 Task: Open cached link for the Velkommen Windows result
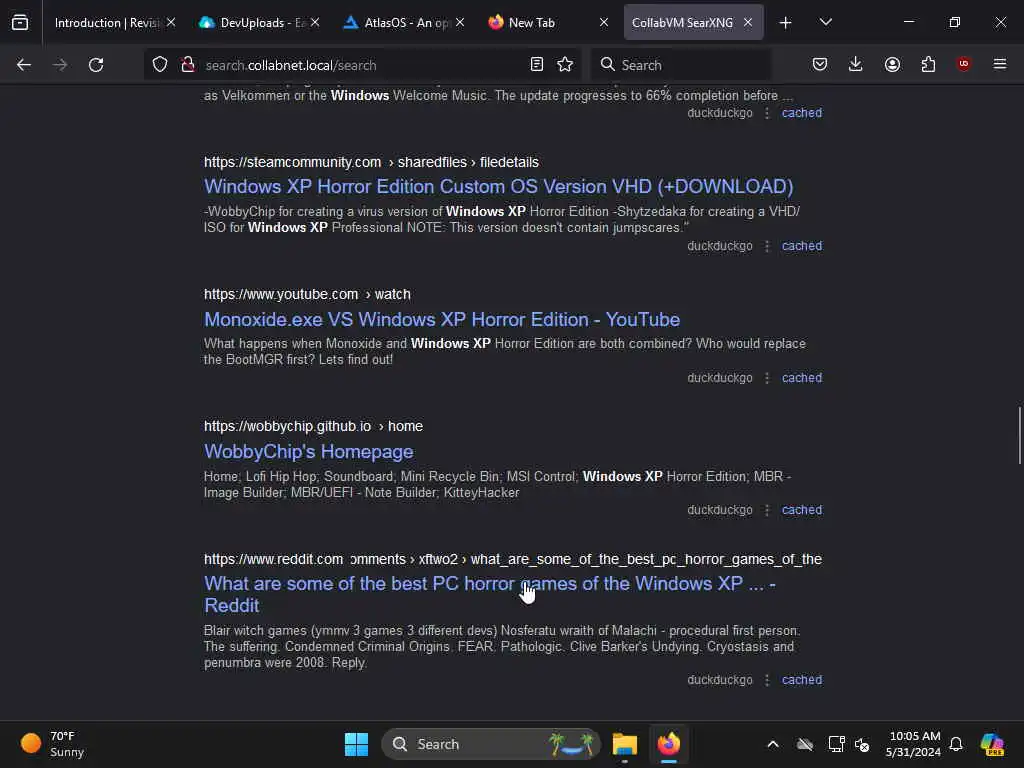802,113
